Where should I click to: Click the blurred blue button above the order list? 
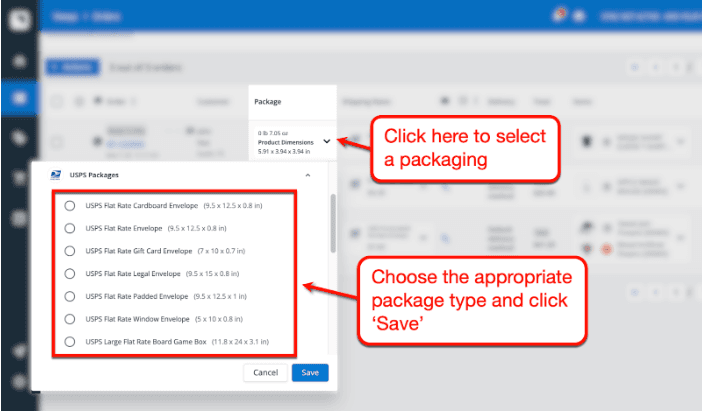pyautogui.click(x=73, y=67)
